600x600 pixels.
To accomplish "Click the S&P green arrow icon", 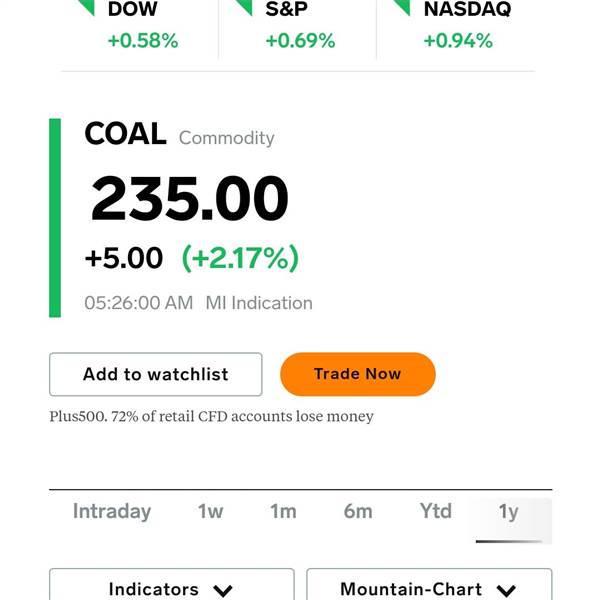I will click(x=244, y=8).
